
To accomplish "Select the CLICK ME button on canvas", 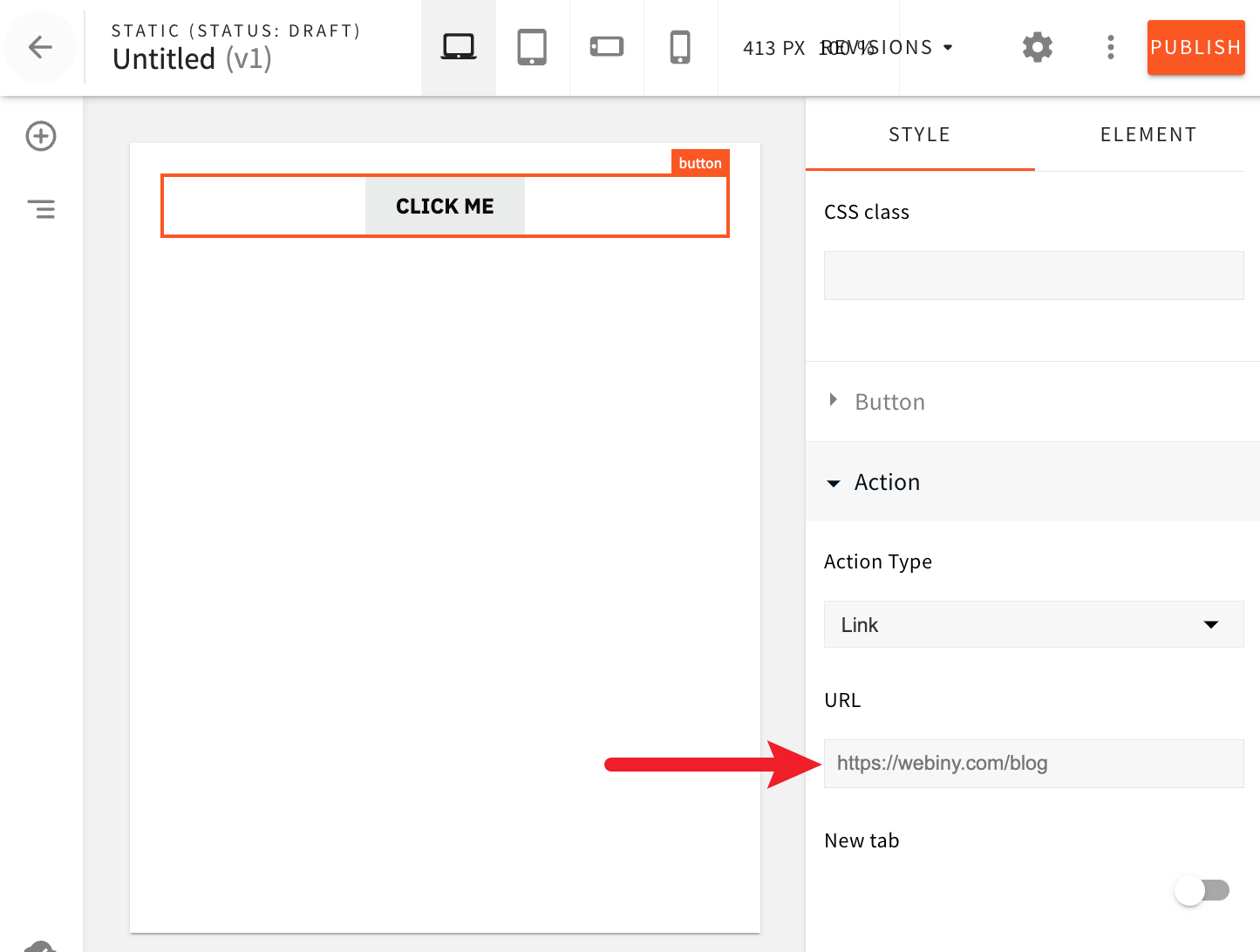I will pyautogui.click(x=445, y=206).
